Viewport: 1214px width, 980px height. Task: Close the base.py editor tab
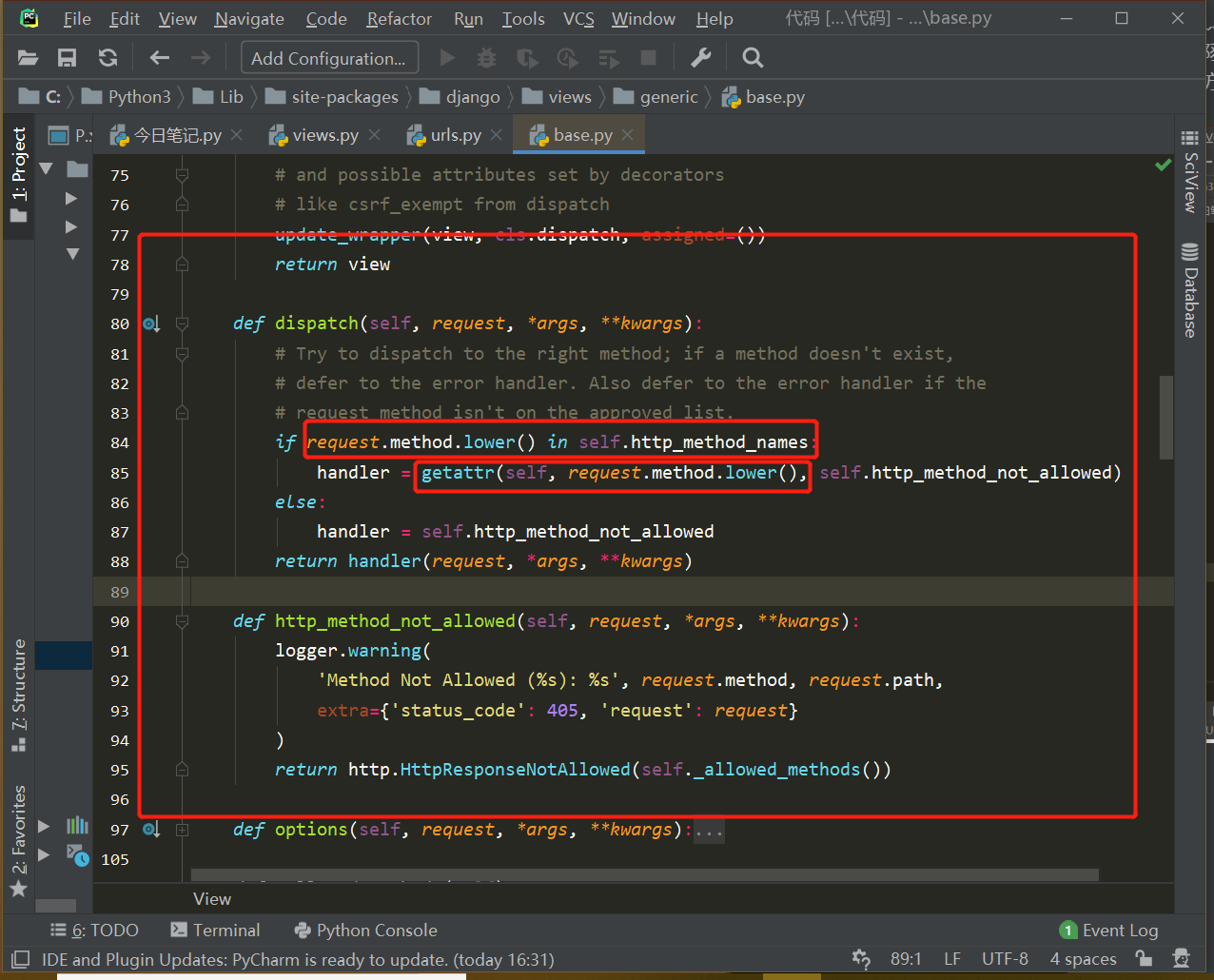pyautogui.click(x=628, y=135)
